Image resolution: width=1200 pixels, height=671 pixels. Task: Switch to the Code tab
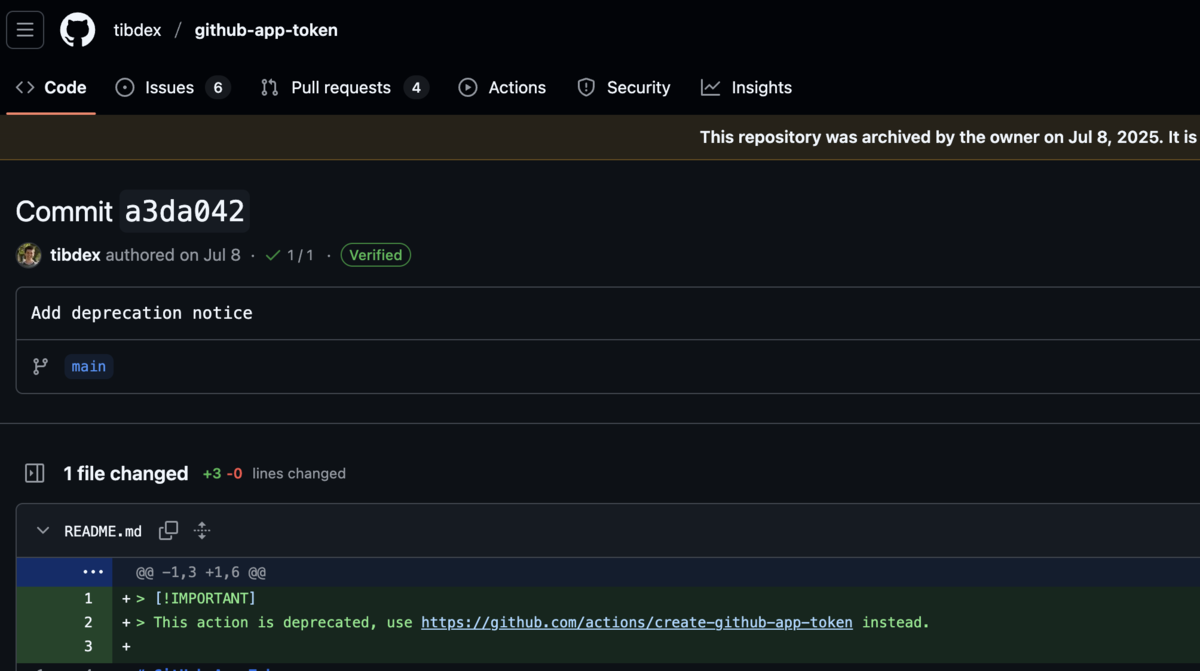pos(51,88)
